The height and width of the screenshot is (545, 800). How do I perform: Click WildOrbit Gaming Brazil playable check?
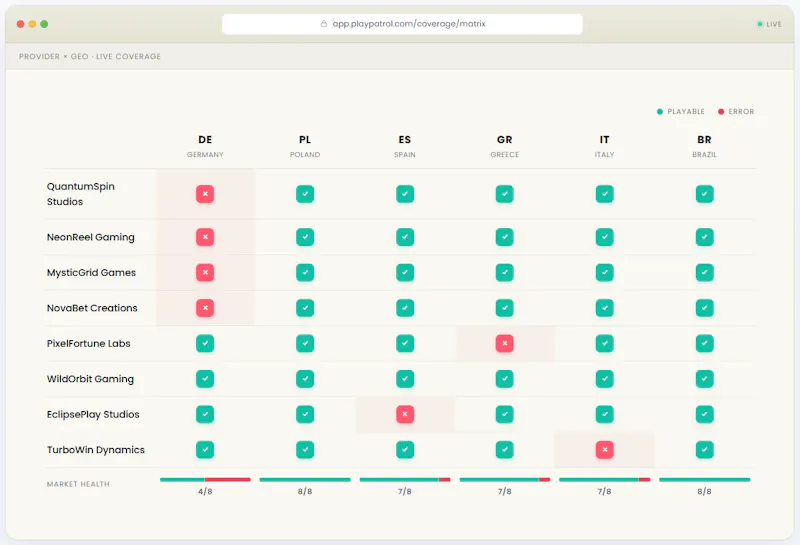(705, 379)
